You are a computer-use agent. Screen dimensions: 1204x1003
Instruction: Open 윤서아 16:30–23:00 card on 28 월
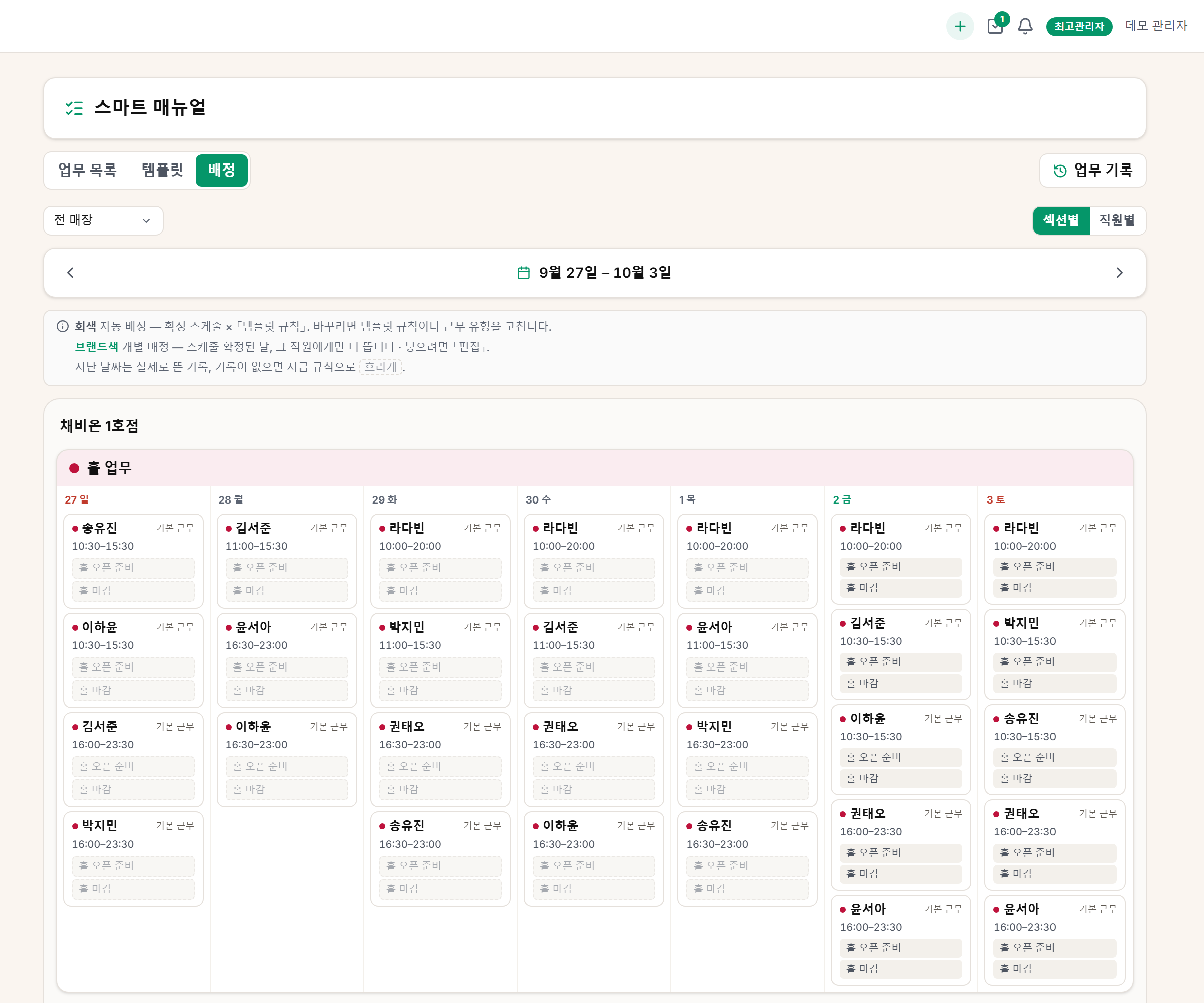coord(286,660)
